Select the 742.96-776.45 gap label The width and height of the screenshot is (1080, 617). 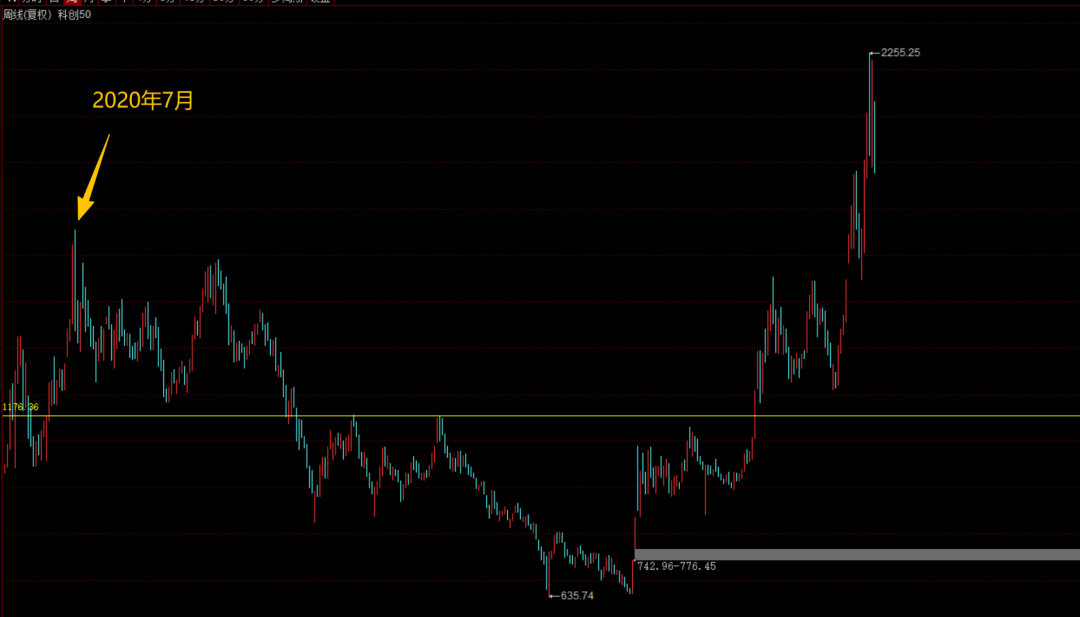point(677,566)
